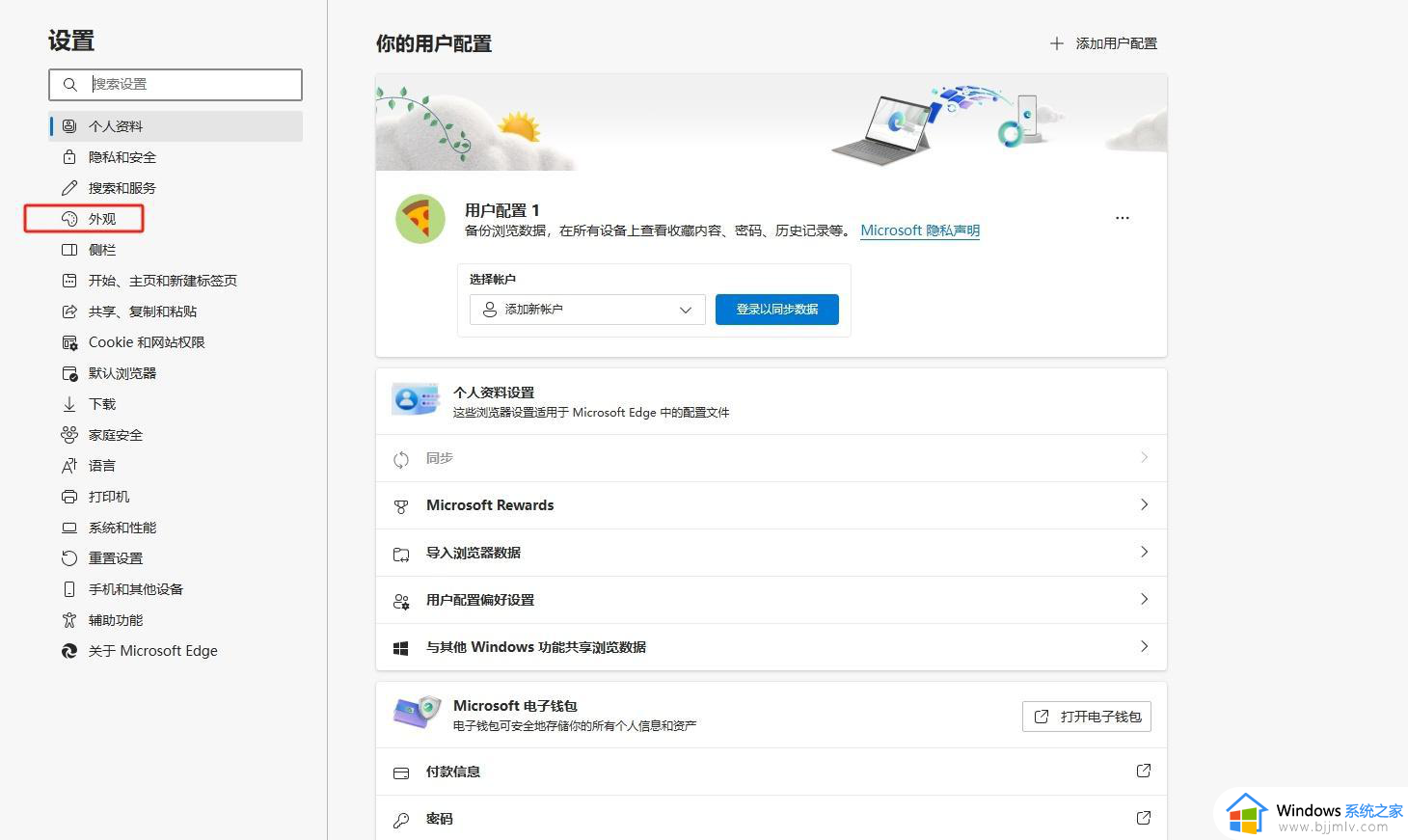Screen dimensions: 1408x840
Task: Click the external-link icon on the 付款信息 row
Action: (1144, 771)
